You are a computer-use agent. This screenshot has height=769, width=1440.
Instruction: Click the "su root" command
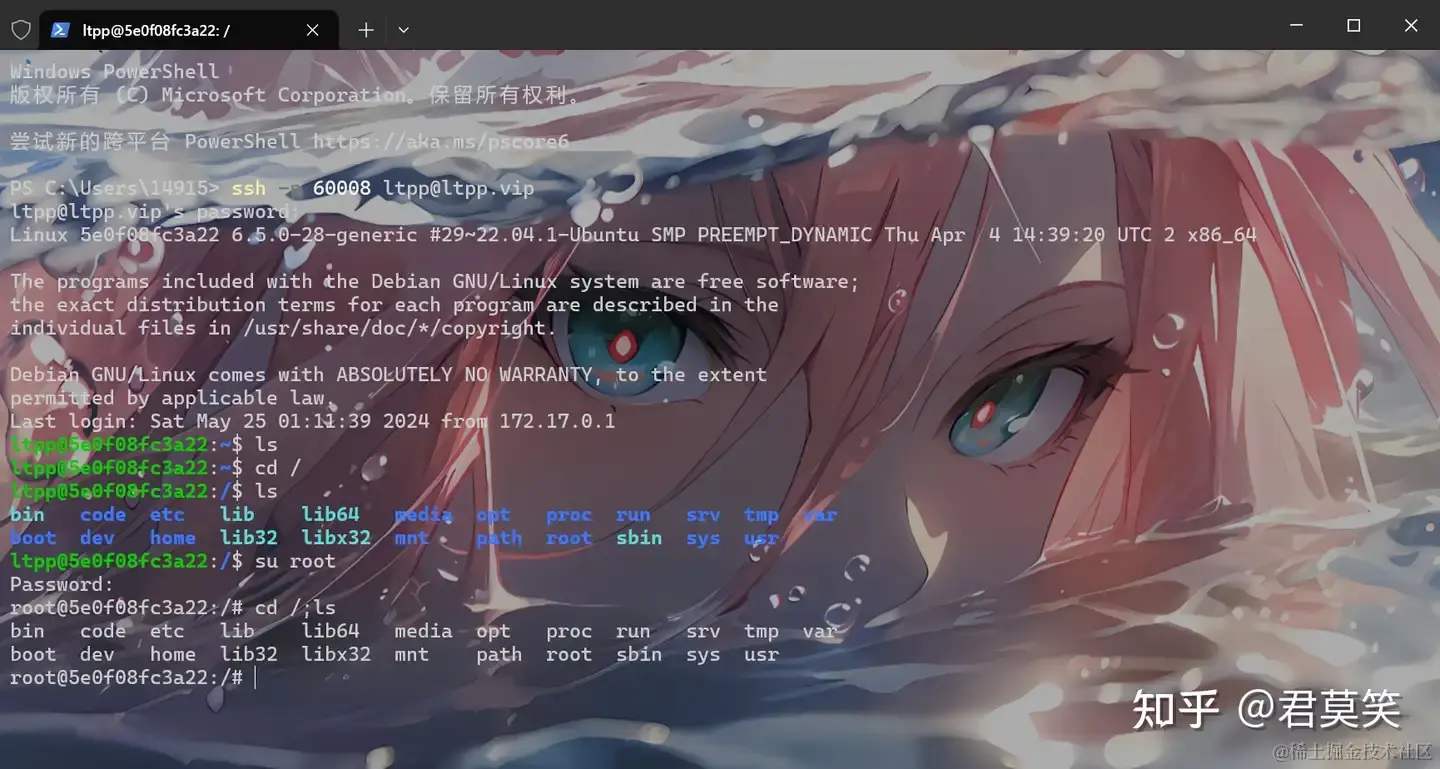[x=295, y=561]
